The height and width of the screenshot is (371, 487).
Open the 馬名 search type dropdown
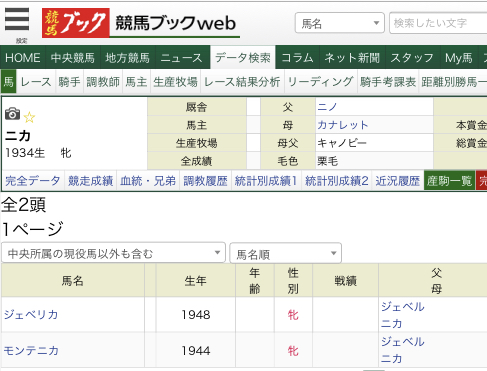pyautogui.click(x=340, y=23)
